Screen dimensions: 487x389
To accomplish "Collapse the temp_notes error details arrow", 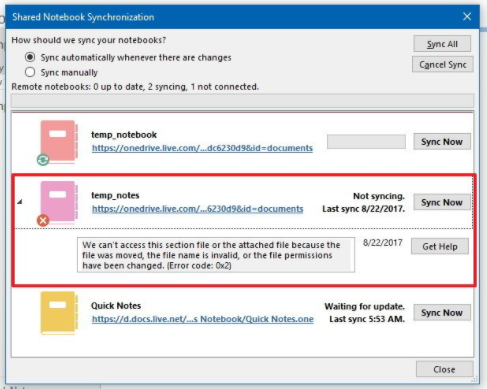I will coord(20,202).
